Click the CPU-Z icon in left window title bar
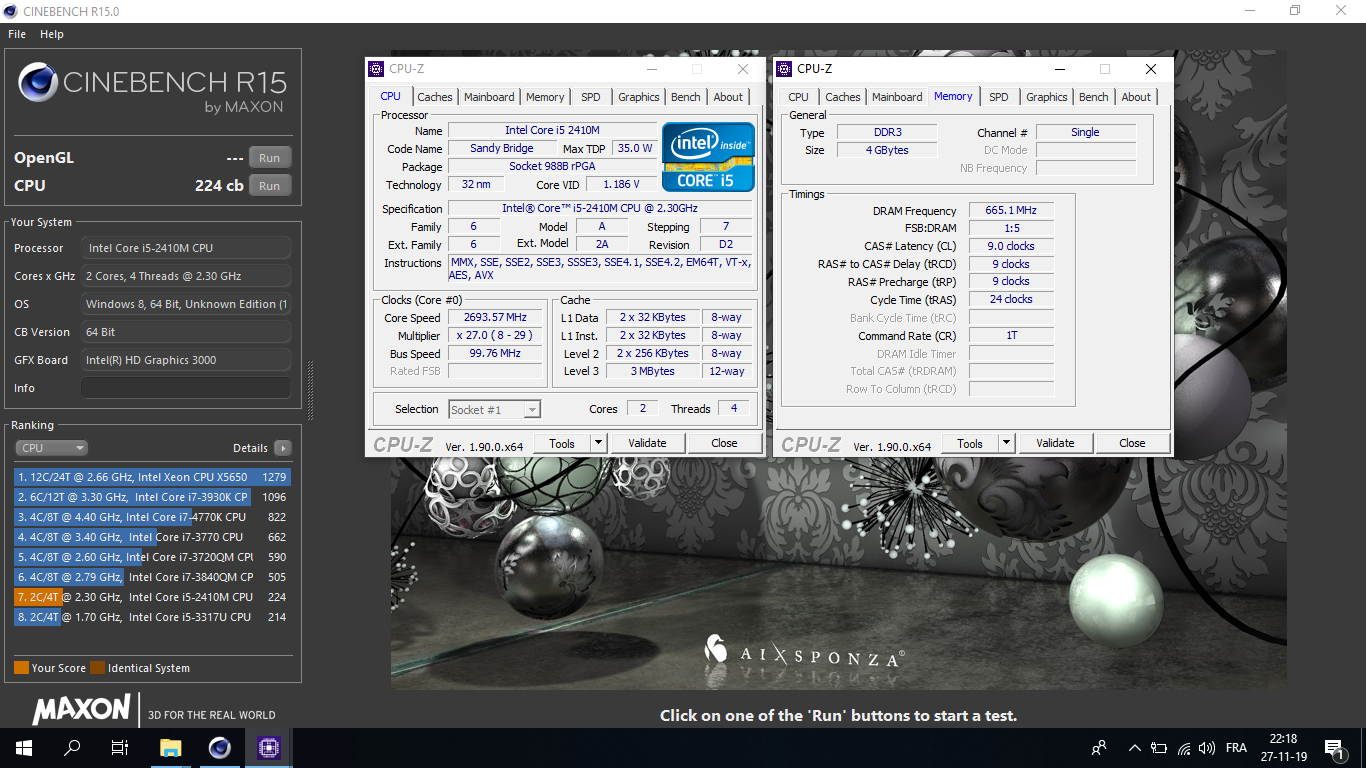The height and width of the screenshot is (768, 1366). click(376, 69)
